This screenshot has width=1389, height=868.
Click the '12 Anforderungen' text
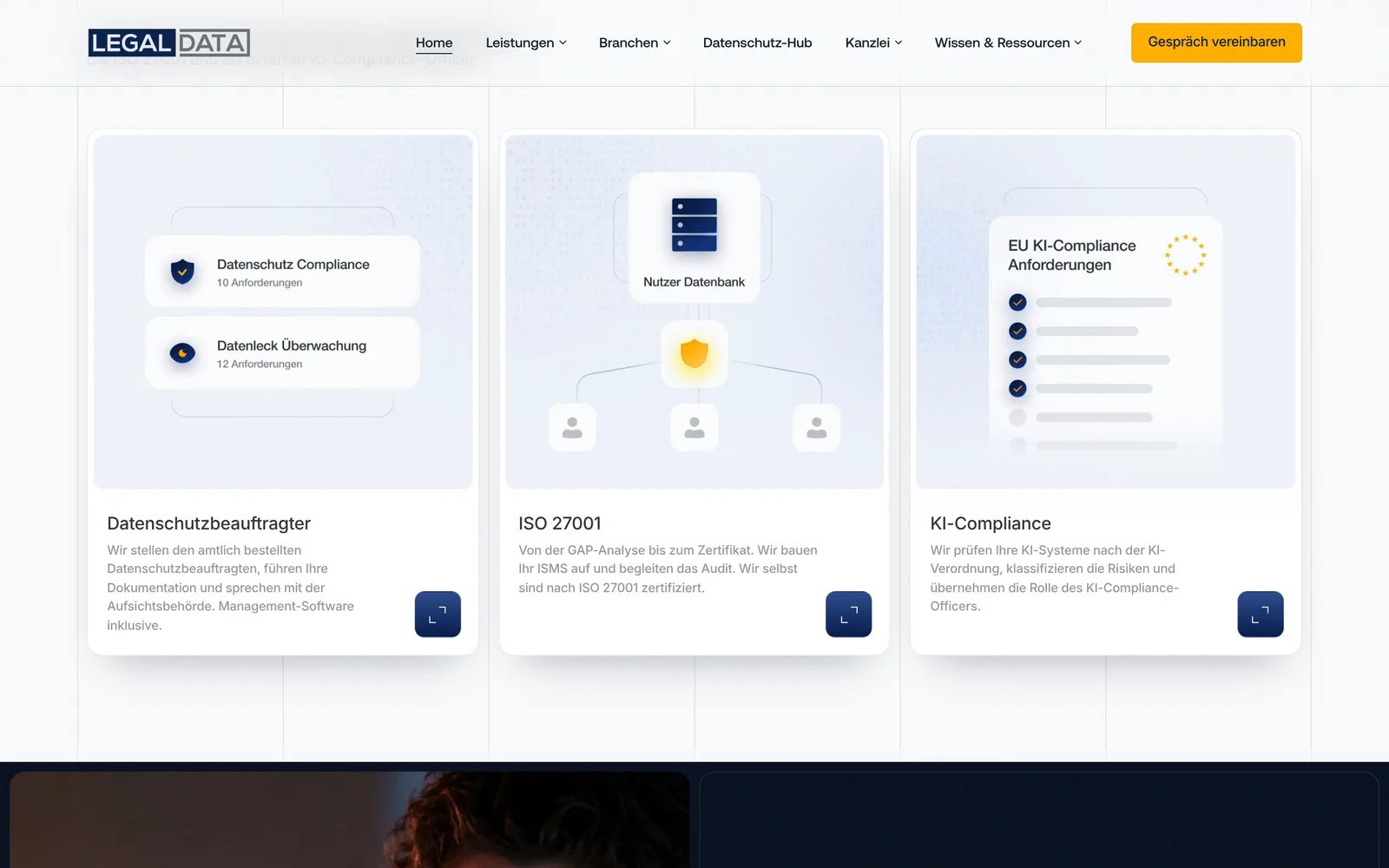[x=260, y=365]
